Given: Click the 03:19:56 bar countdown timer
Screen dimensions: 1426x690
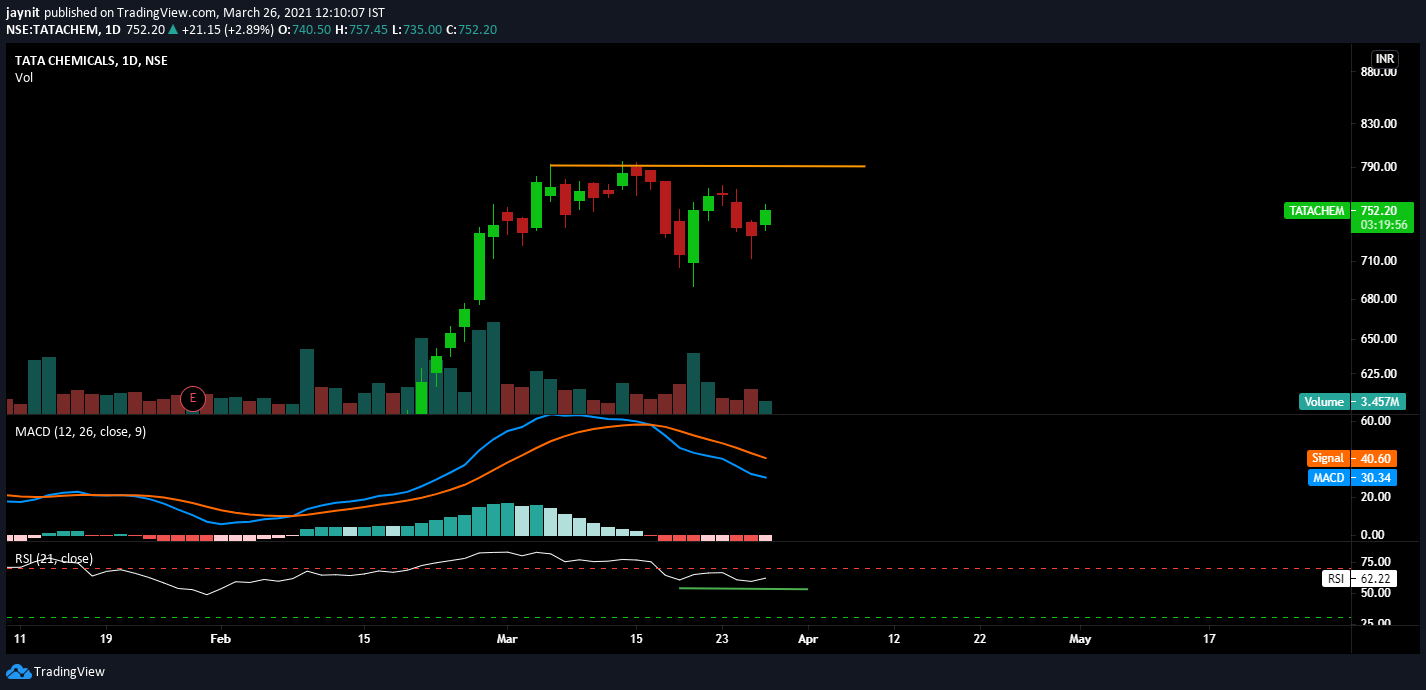Looking at the screenshot, I should pos(1384,225).
